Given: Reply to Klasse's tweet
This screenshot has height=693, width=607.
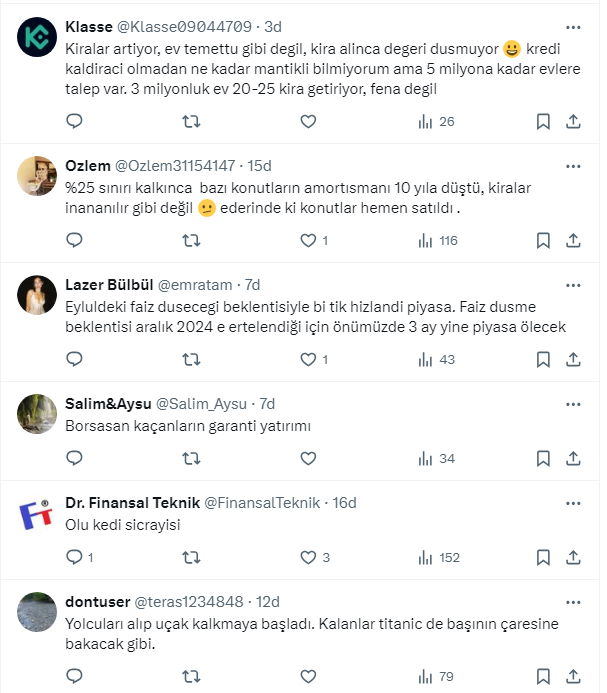Looking at the screenshot, I should click(x=74, y=121).
